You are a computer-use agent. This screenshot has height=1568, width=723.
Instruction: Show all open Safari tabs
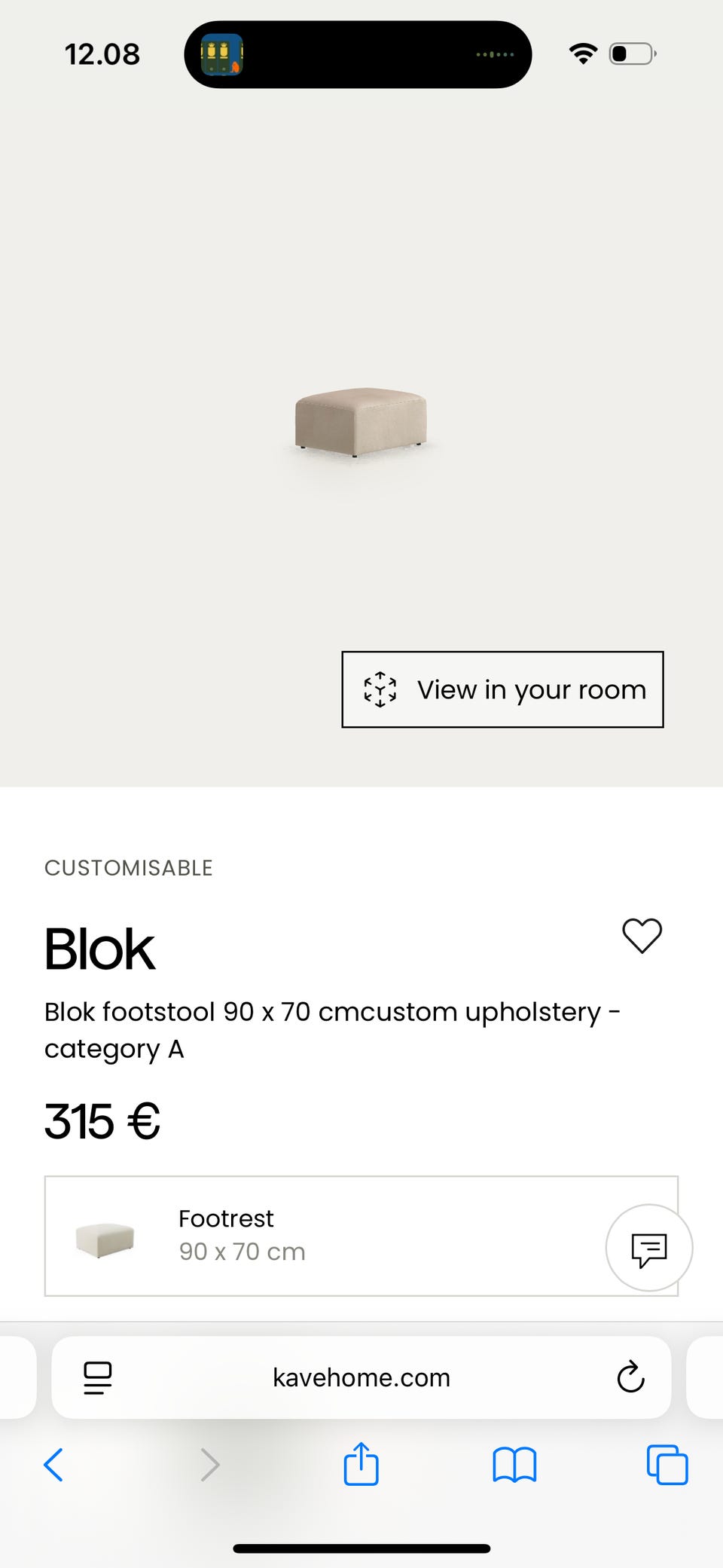667,1465
